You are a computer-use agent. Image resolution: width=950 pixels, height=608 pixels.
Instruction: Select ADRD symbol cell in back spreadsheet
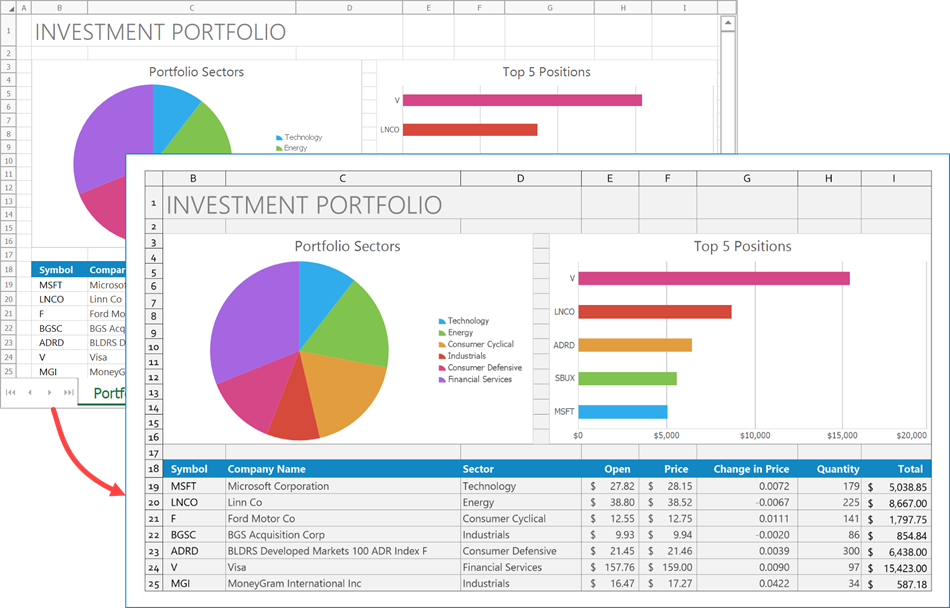pos(59,343)
